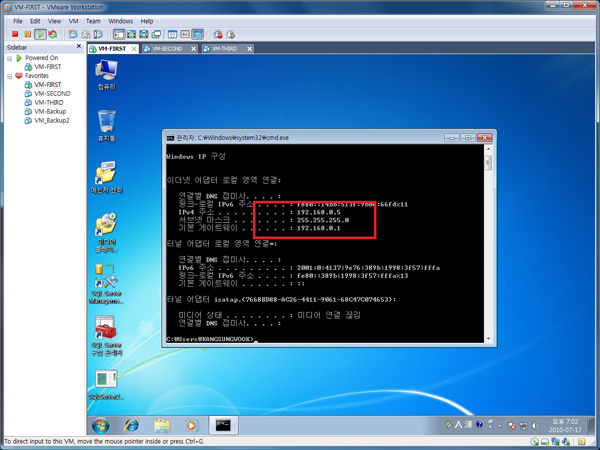Image resolution: width=600 pixels, height=450 pixels.
Task: Click the Suspend (pause) toolbar button
Action: [x=28, y=34]
